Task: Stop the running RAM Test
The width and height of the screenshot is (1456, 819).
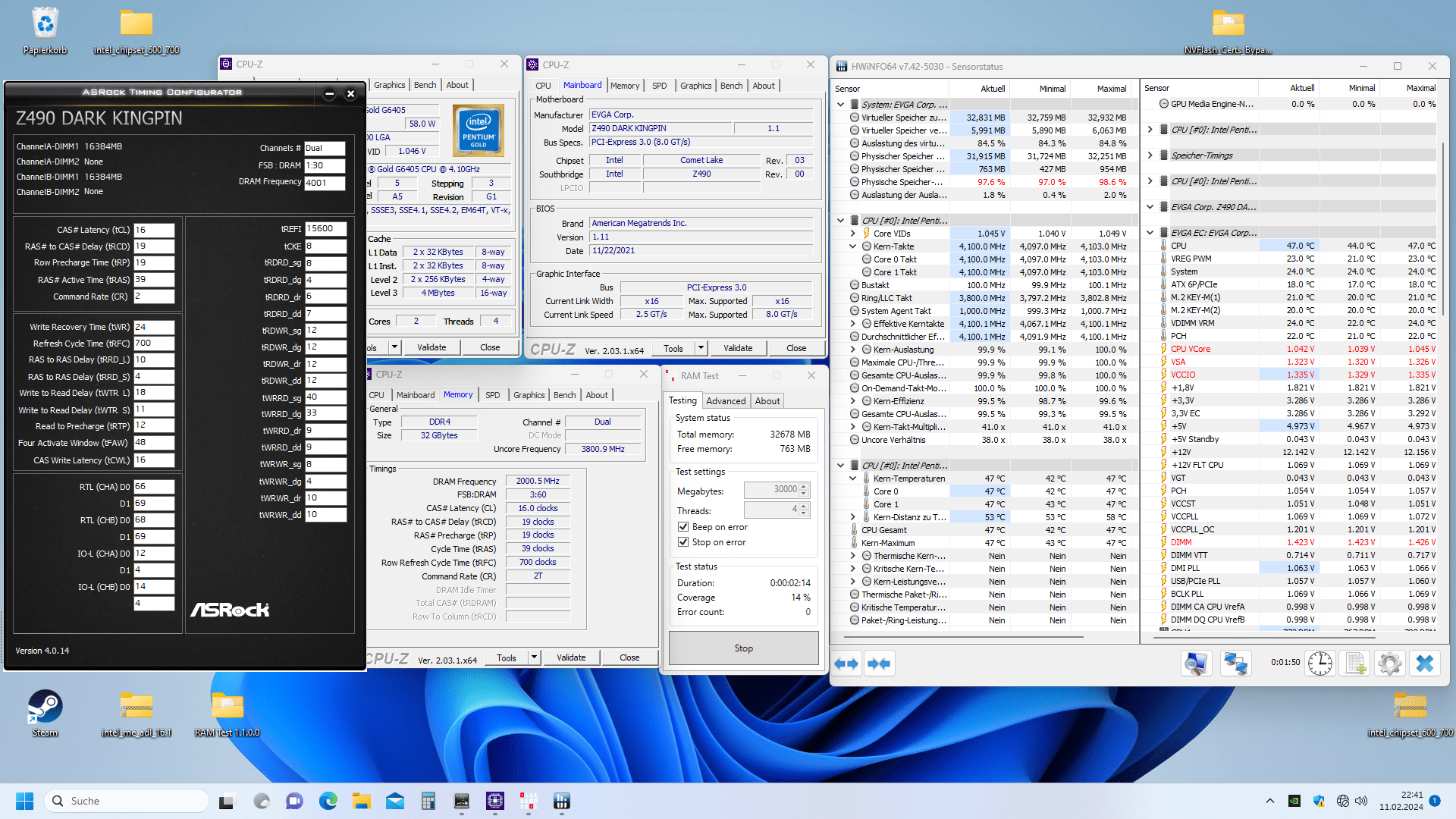Action: 743,648
